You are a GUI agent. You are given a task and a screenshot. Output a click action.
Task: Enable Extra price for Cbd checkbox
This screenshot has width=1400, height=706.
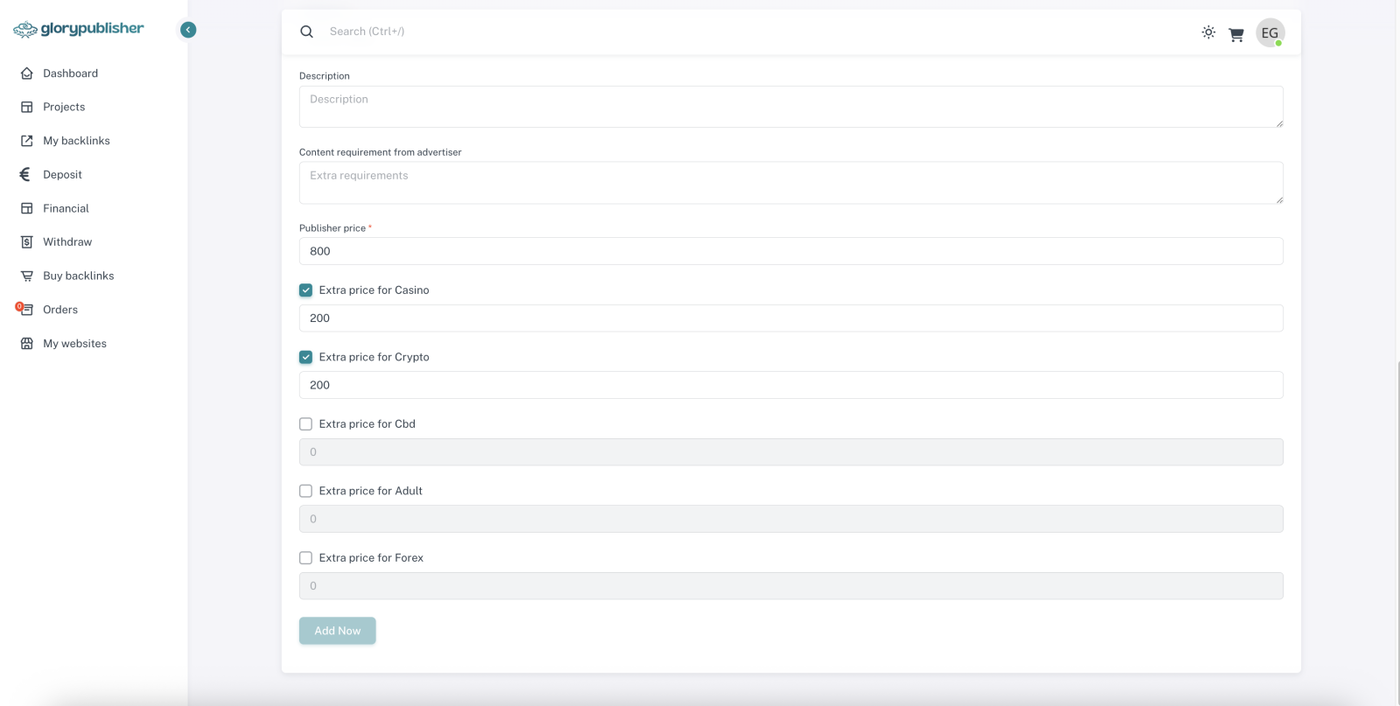point(306,424)
